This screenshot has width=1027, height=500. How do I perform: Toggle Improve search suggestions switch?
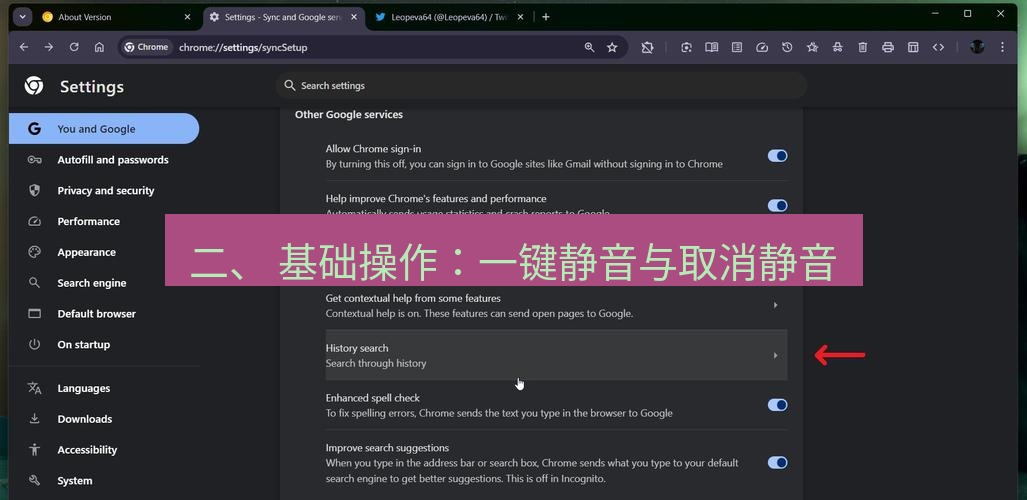coord(777,463)
